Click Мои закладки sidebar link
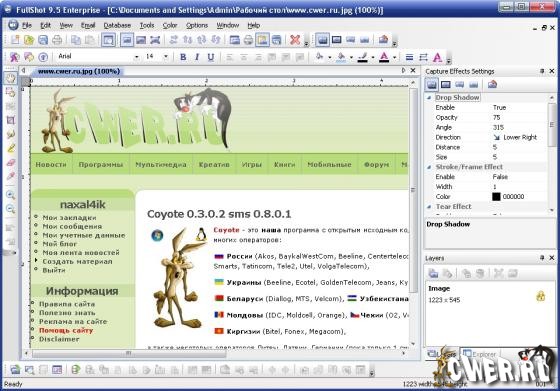Viewport: 560px width, 391px height. point(69,217)
